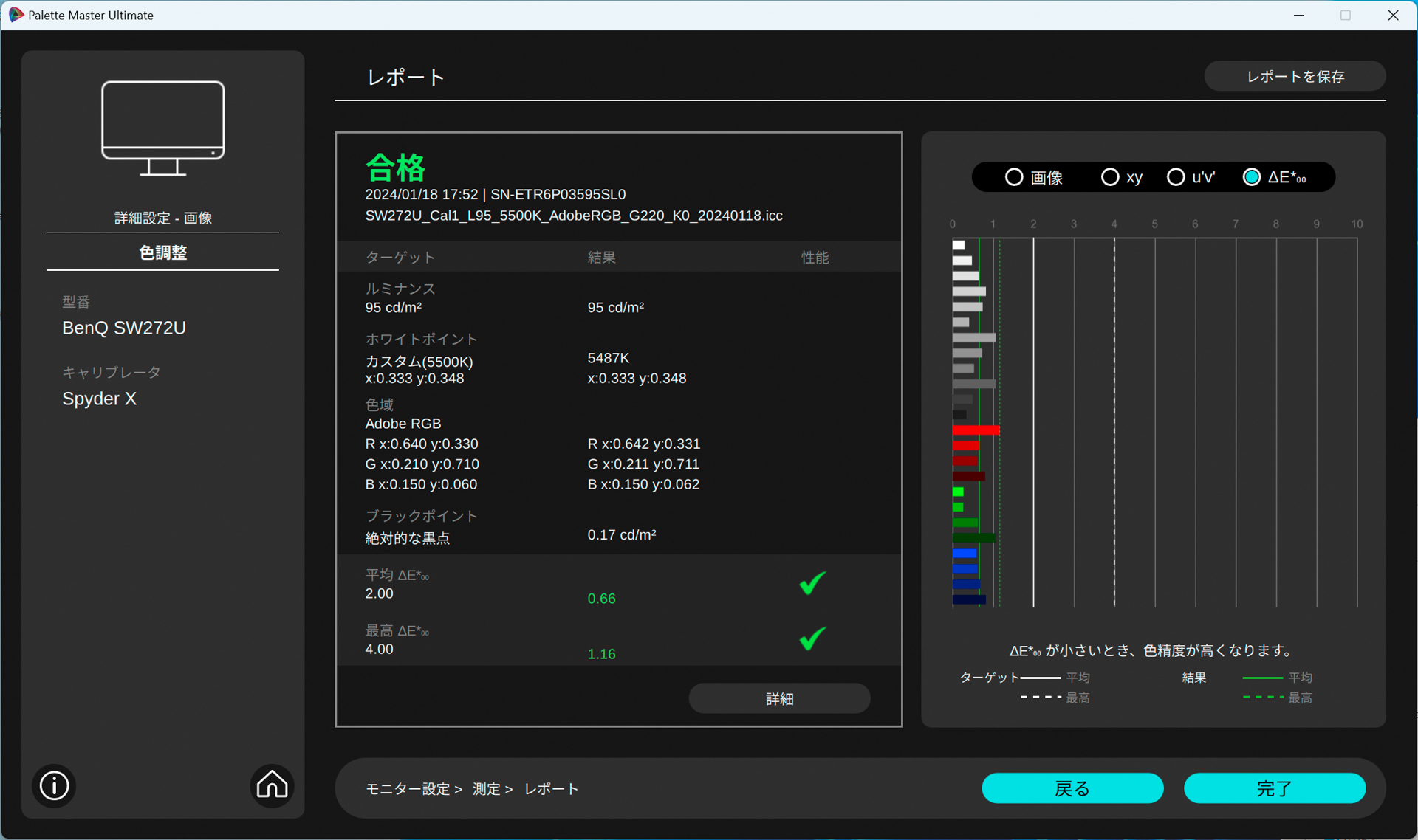Open the info panel

(x=54, y=785)
